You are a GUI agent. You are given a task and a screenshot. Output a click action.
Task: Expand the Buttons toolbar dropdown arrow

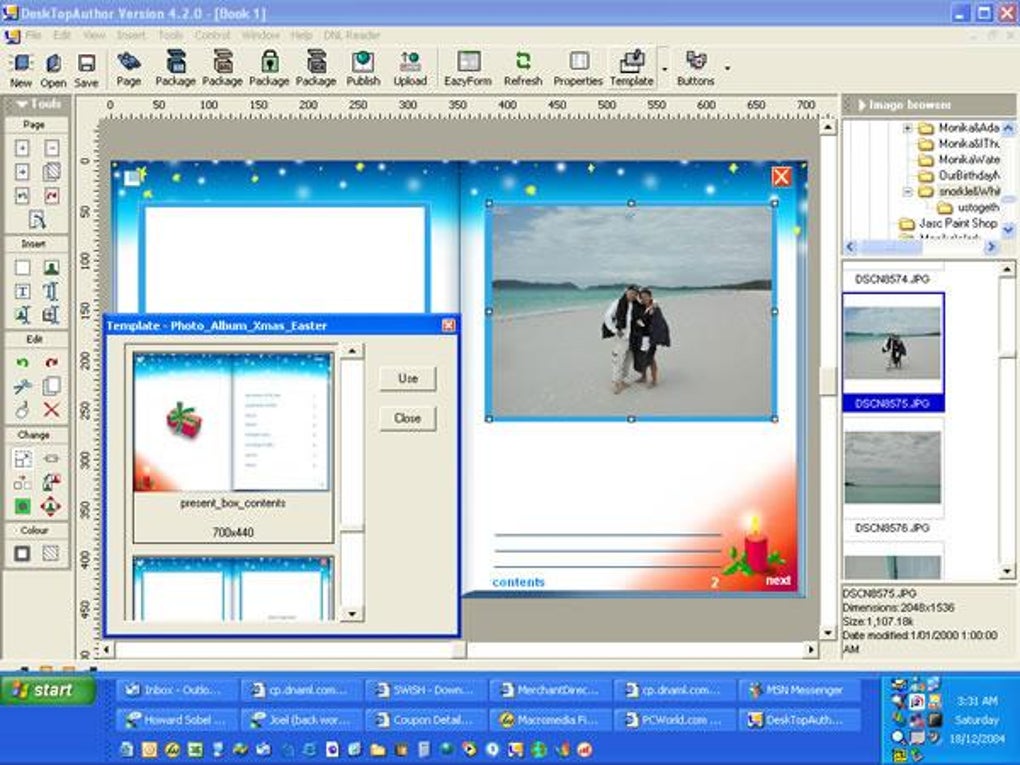coord(727,68)
